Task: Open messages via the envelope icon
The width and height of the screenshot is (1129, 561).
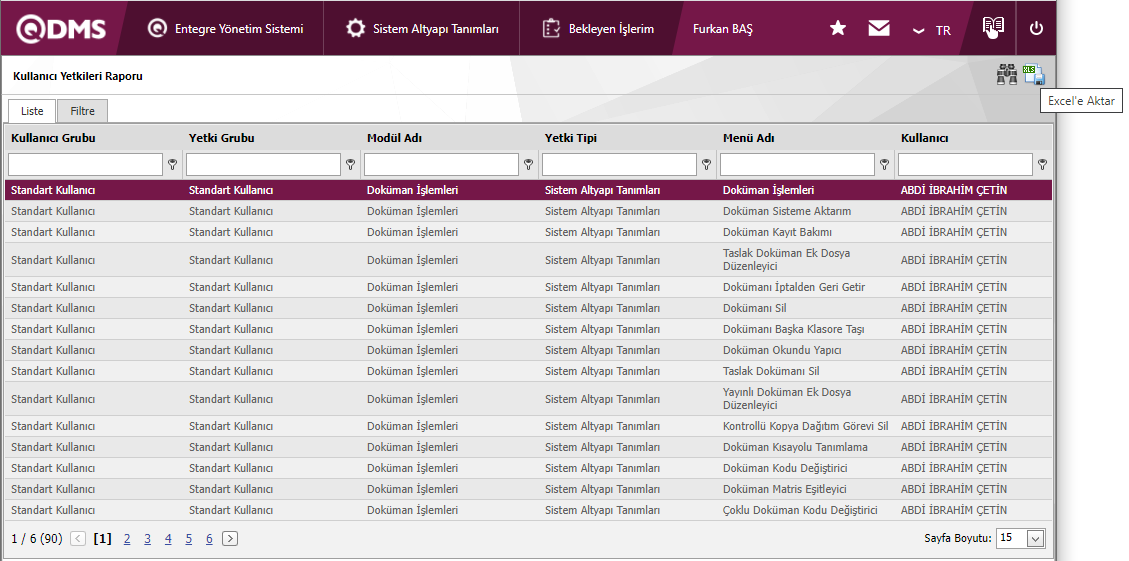Action: pos(879,29)
